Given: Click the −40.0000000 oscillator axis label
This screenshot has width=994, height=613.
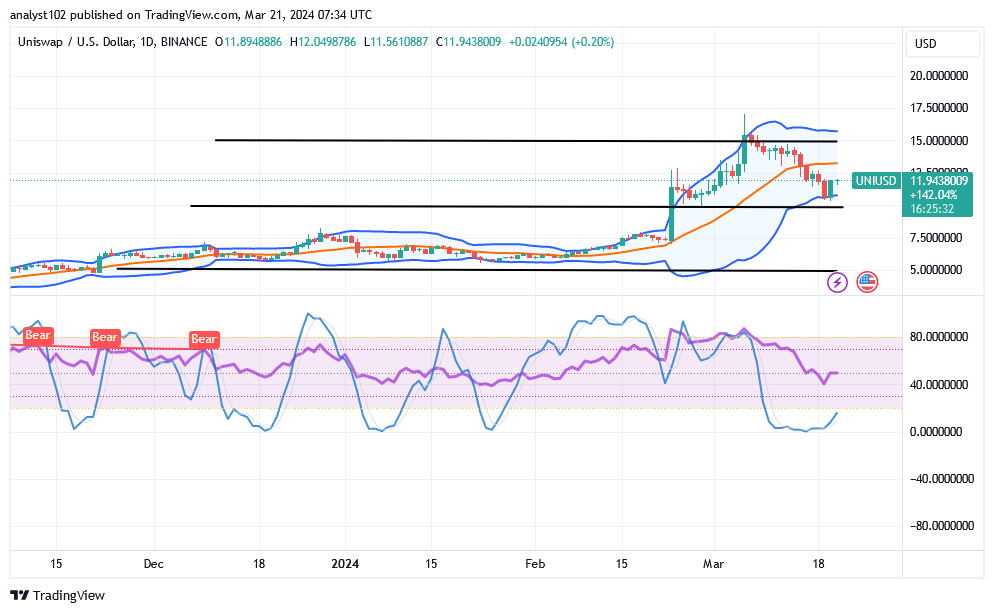Looking at the screenshot, I should pos(941,479).
